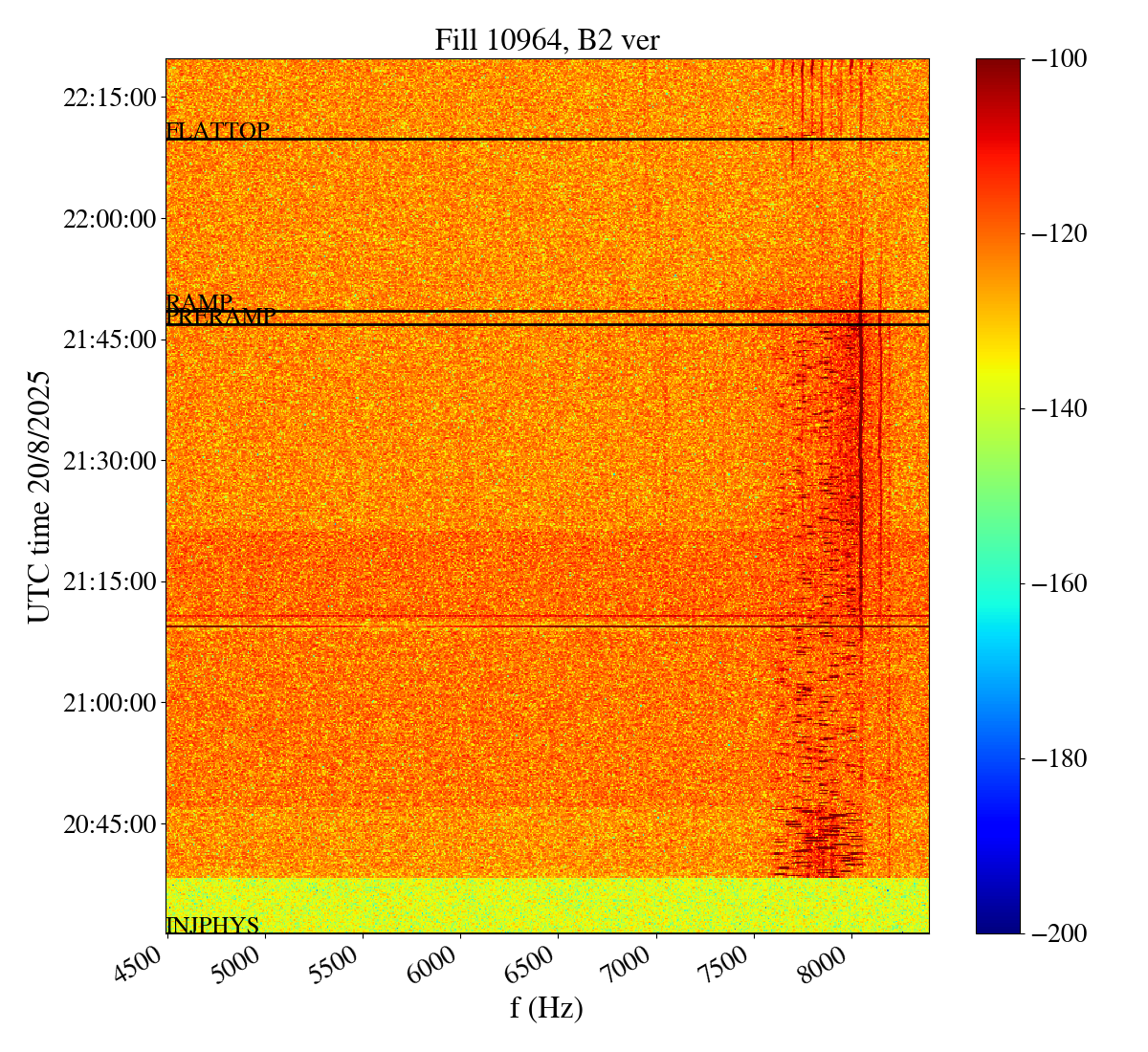
Task: Click the −140 colorbar tick label
Action: pyautogui.click(x=1059, y=408)
